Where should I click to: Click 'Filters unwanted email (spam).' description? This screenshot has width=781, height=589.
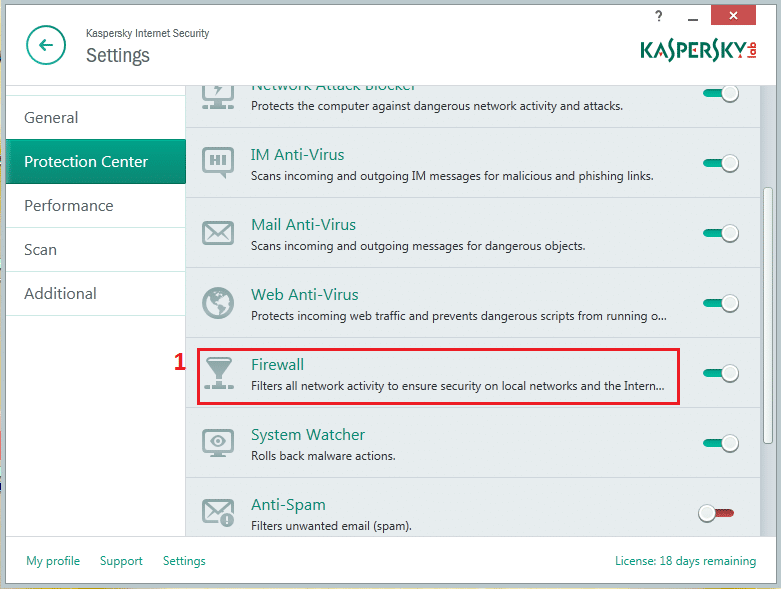click(x=331, y=526)
